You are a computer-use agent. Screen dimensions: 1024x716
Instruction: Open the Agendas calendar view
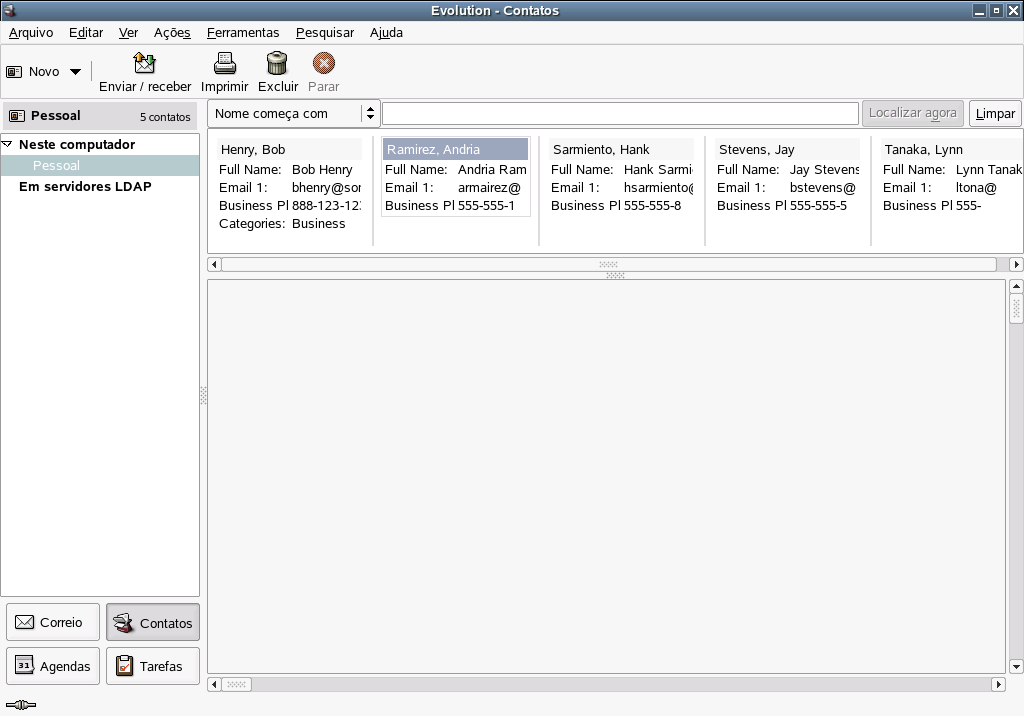coord(53,666)
